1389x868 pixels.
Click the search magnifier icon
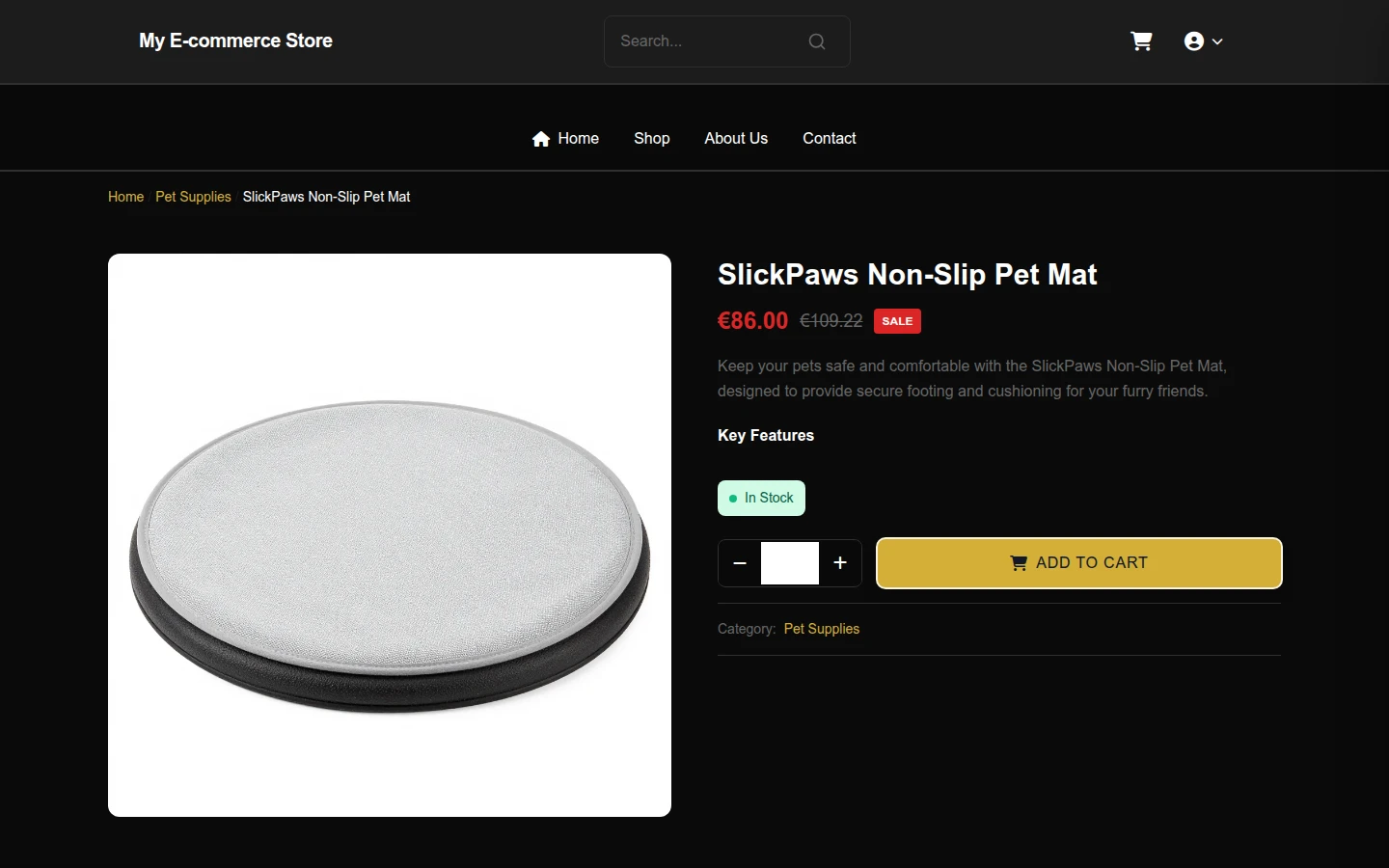(x=817, y=41)
